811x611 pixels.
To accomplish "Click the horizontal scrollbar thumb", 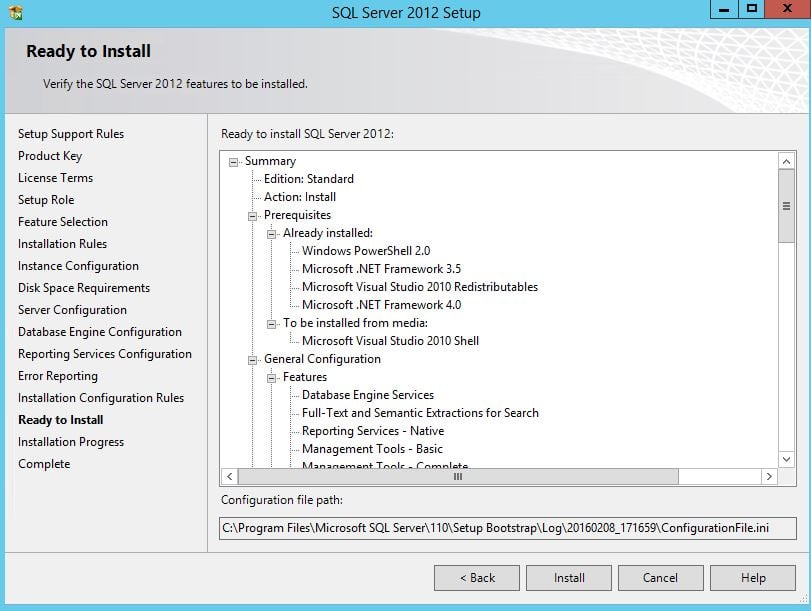I will (x=458, y=476).
